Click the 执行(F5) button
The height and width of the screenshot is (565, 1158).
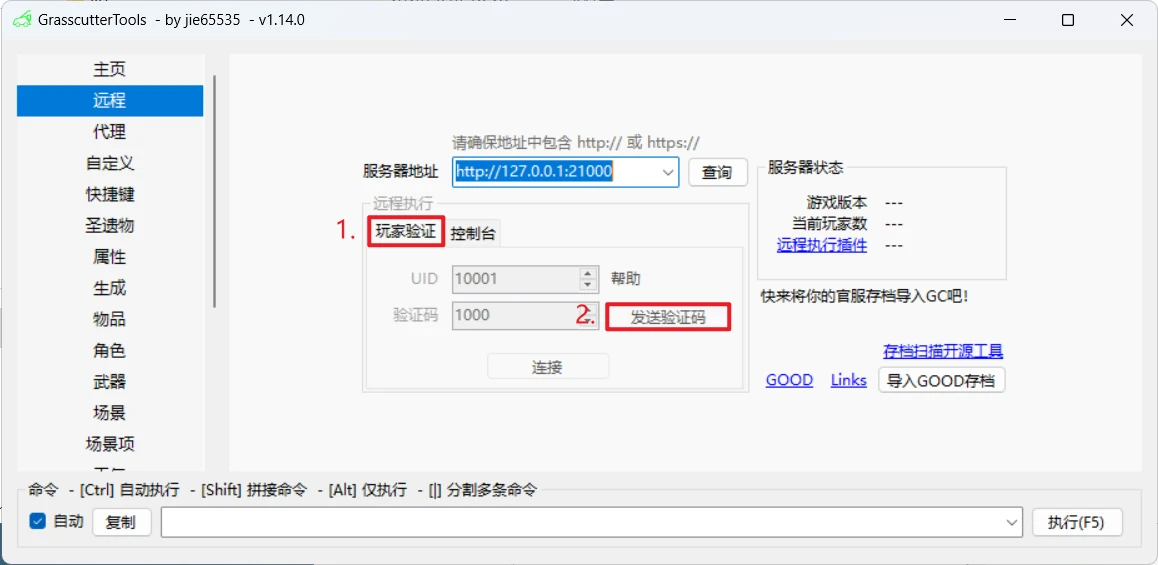[x=1077, y=522]
